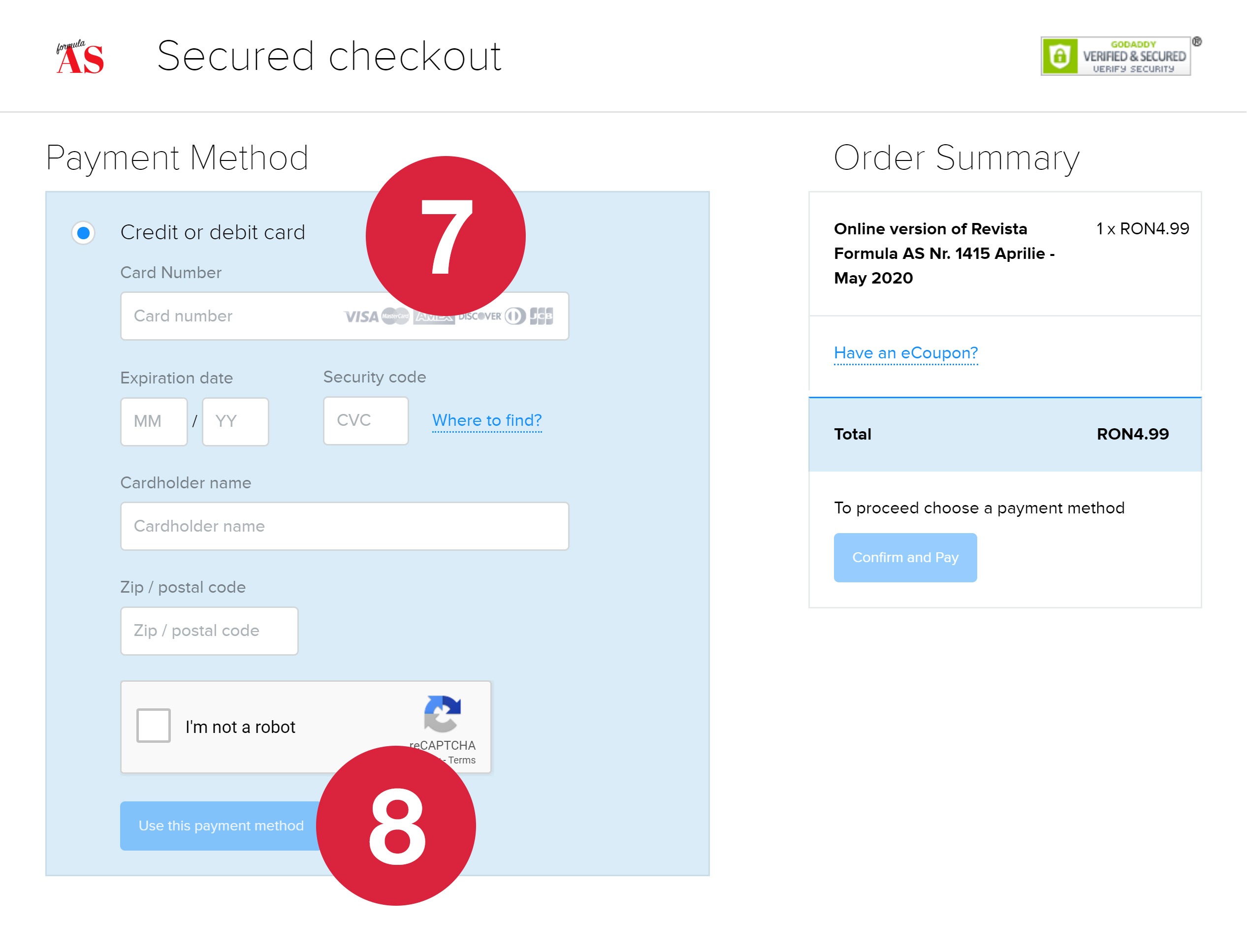Click the Visa card logo

pos(361,317)
